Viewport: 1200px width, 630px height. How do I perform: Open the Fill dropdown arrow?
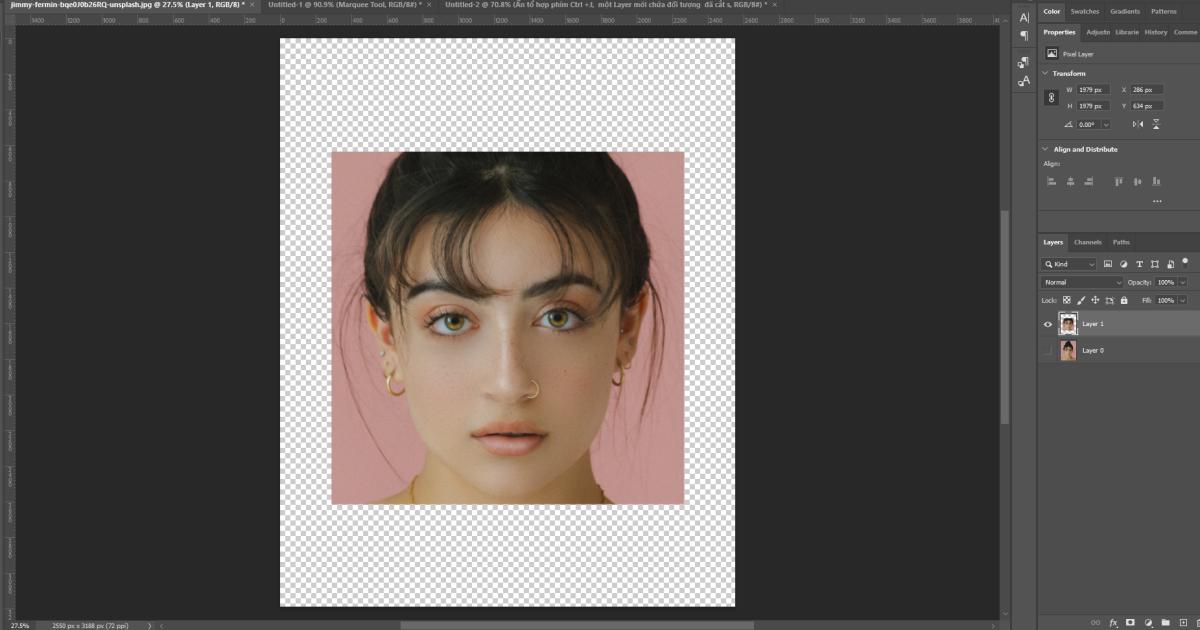coord(1182,300)
